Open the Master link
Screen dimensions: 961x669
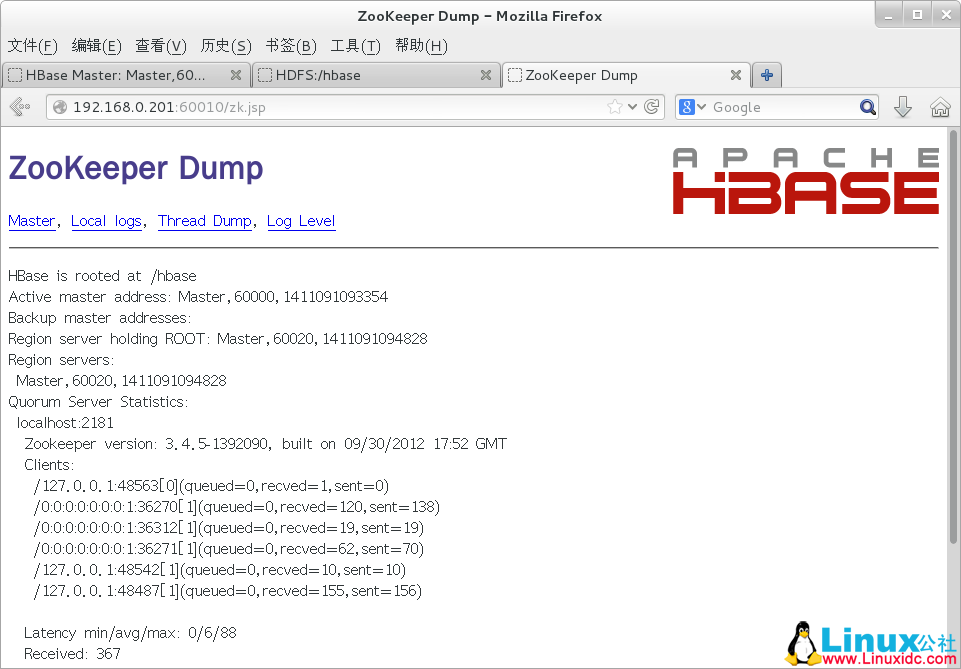point(31,221)
